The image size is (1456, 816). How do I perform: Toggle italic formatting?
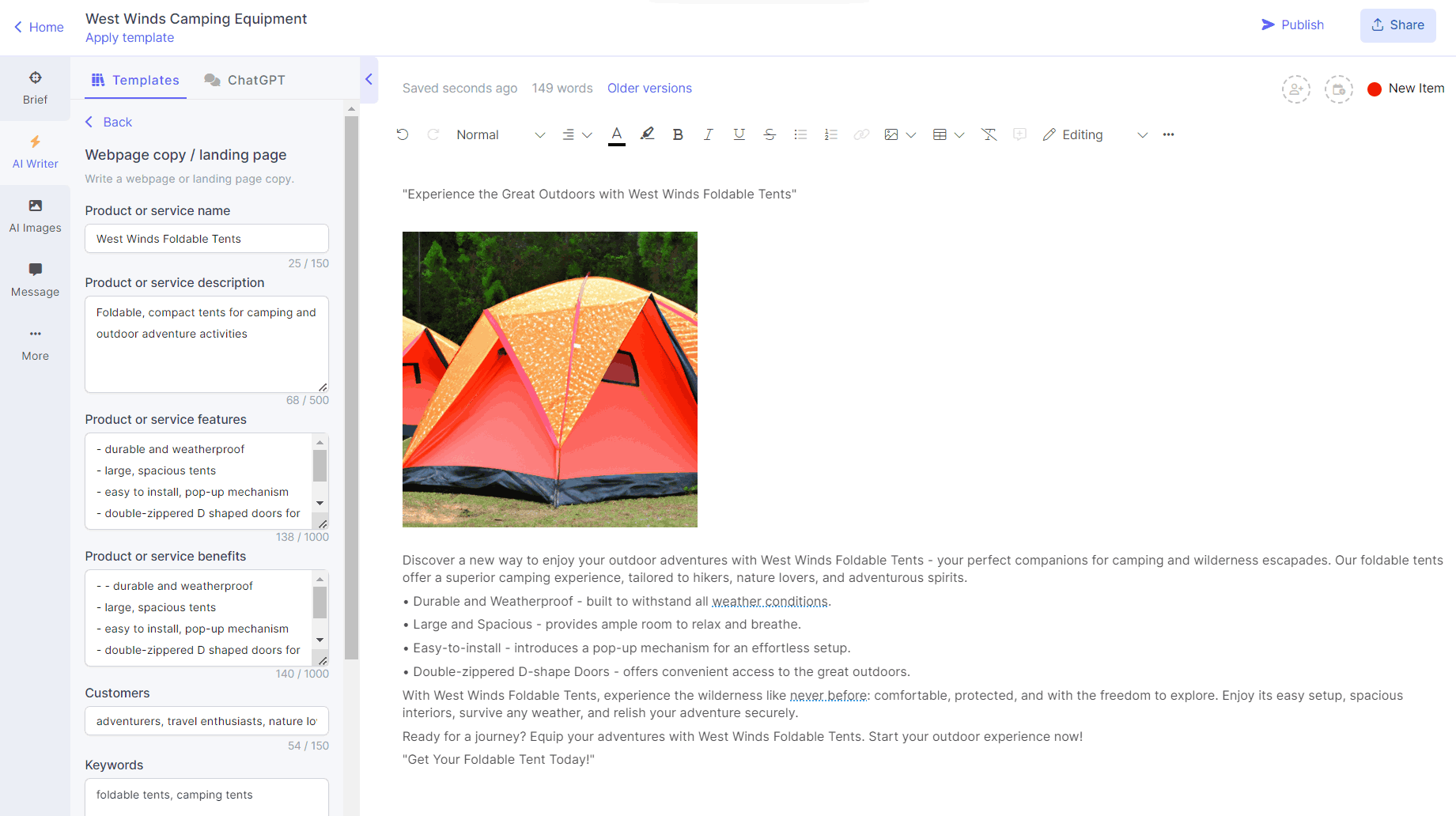(709, 134)
